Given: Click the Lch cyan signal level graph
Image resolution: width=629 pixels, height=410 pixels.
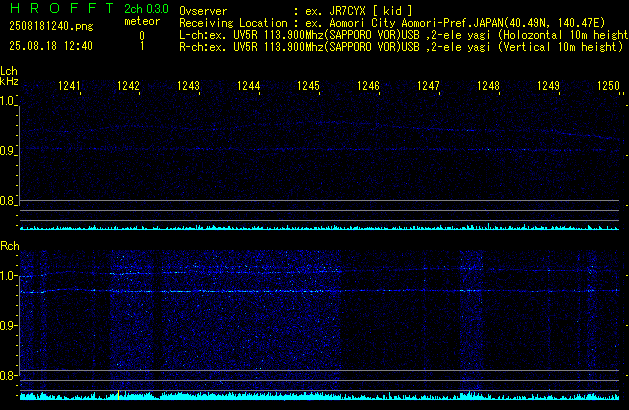Looking at the screenshot, I should coord(319,227).
